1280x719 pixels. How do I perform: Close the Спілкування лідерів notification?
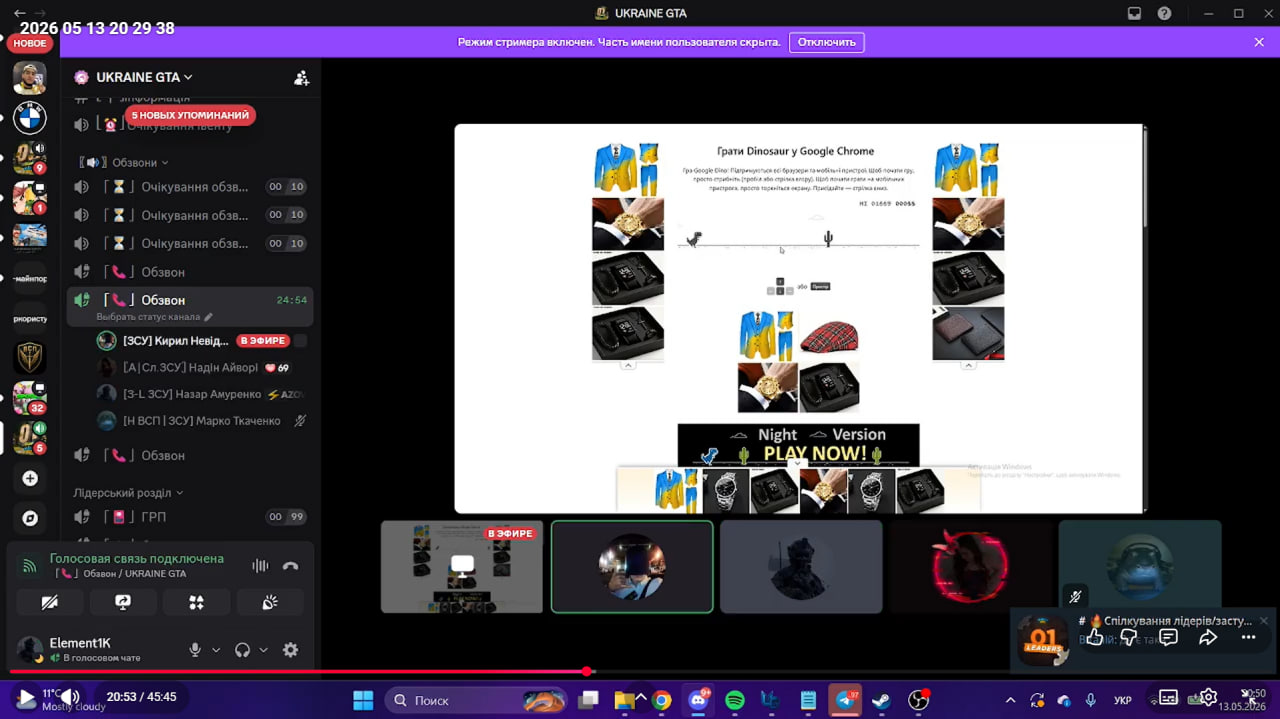1263,621
